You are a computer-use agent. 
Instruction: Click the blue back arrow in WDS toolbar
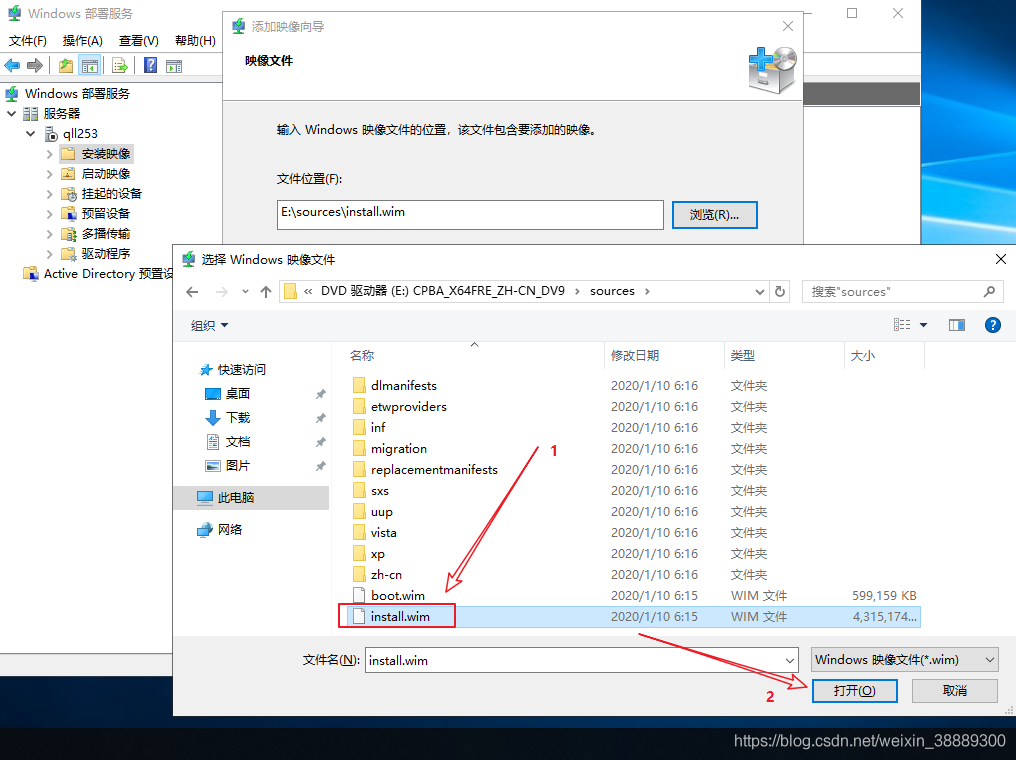click(x=12, y=66)
